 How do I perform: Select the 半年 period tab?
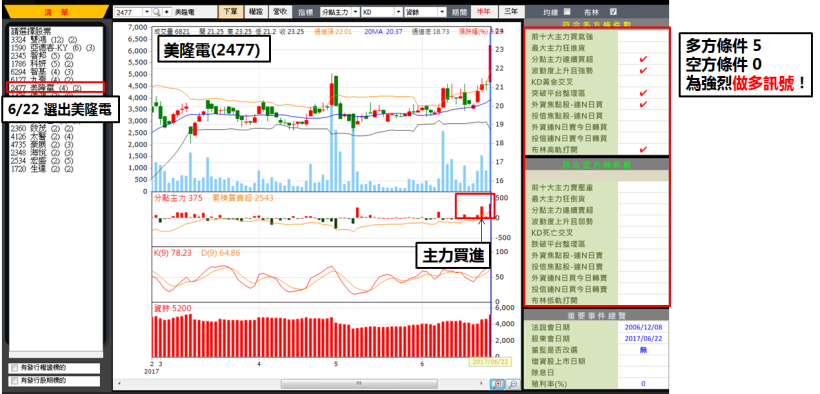pyautogui.click(x=483, y=12)
